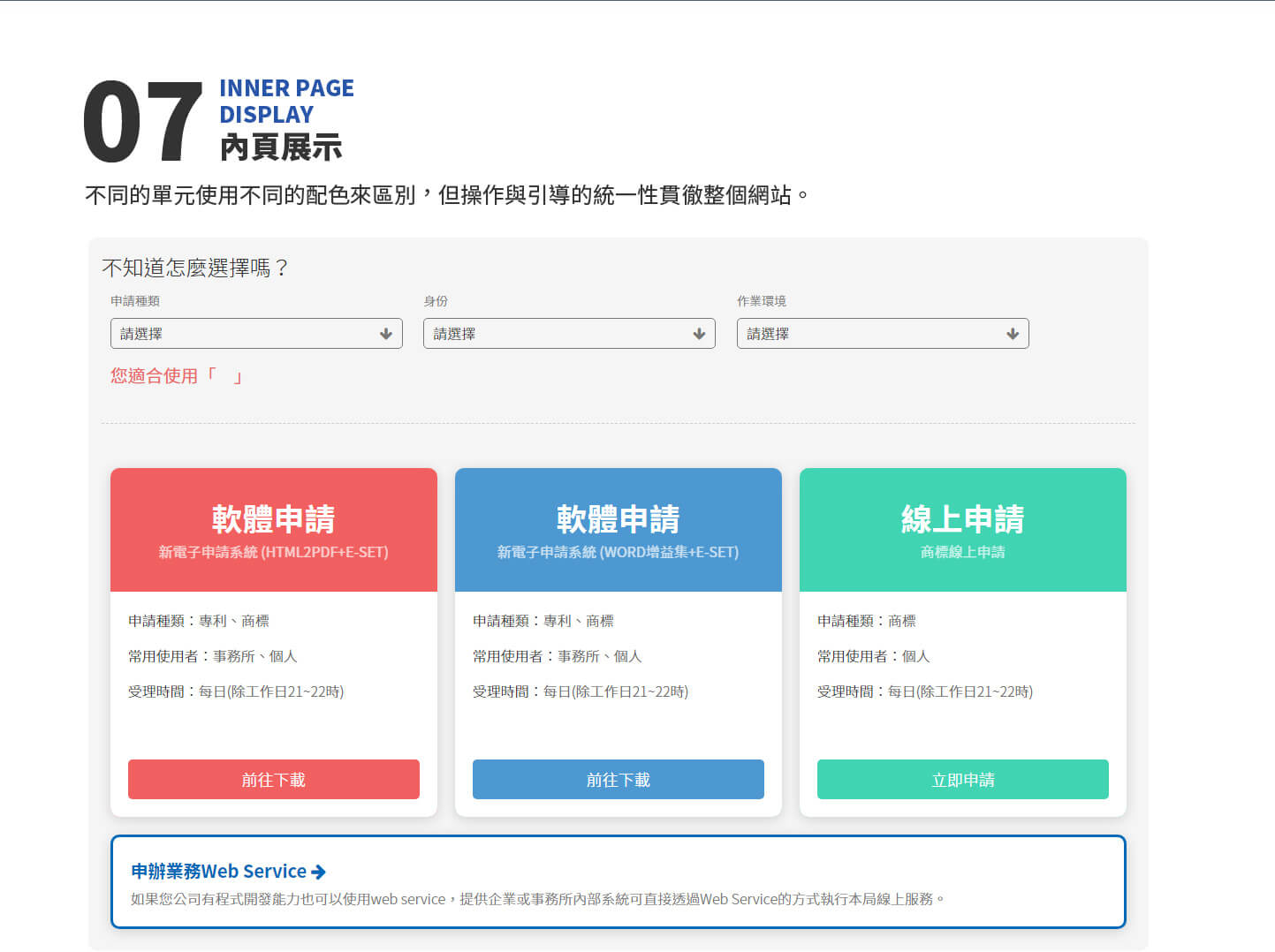Click the down-arrow icon in 申請種類 selector
The height and width of the screenshot is (952, 1275).
pyautogui.click(x=386, y=333)
